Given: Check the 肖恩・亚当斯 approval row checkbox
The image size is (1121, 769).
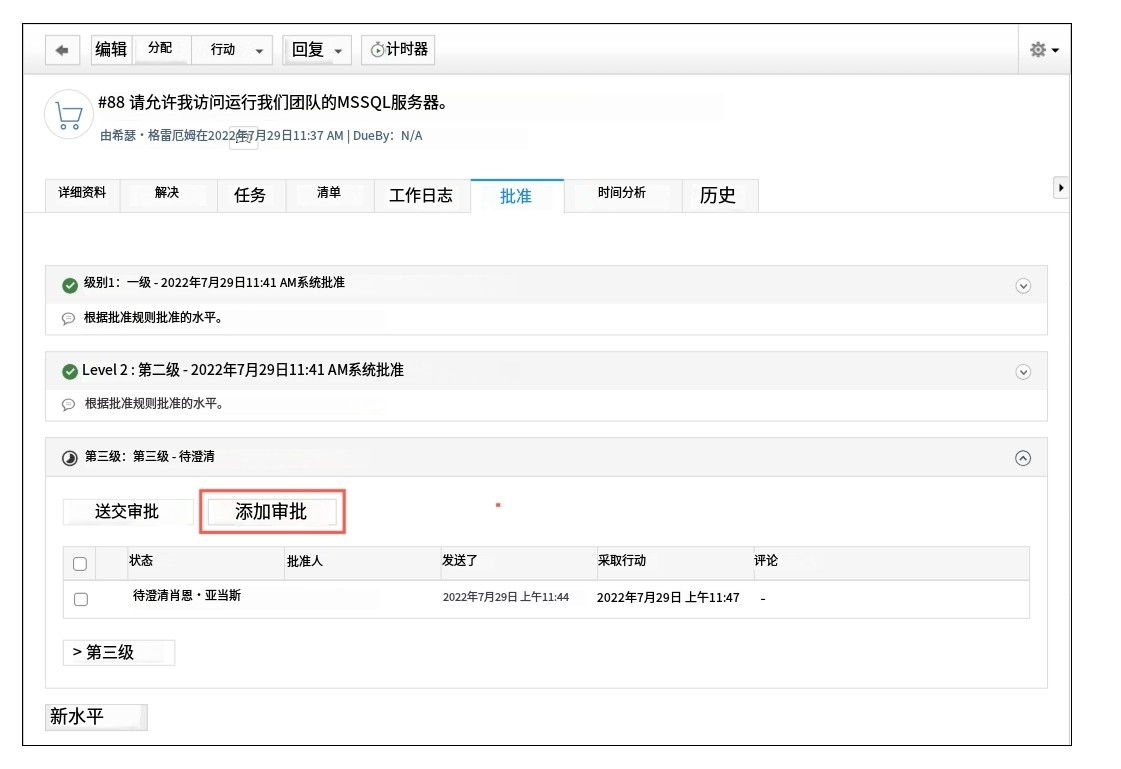Looking at the screenshot, I should tap(81, 599).
